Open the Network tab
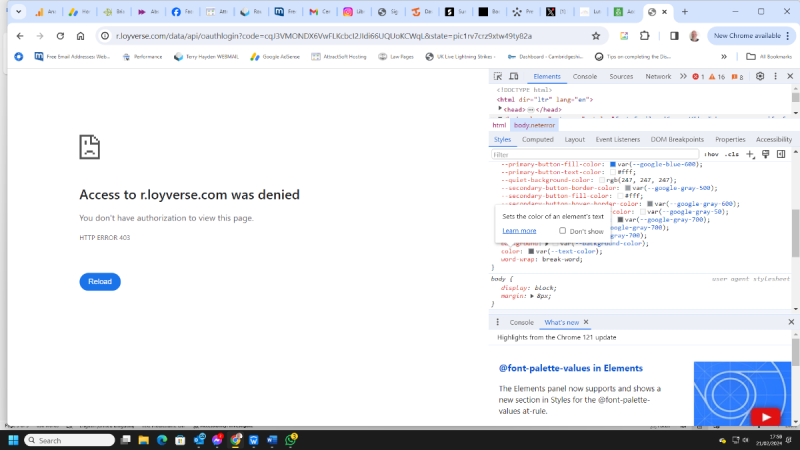This screenshot has height=450, width=800. (x=658, y=77)
